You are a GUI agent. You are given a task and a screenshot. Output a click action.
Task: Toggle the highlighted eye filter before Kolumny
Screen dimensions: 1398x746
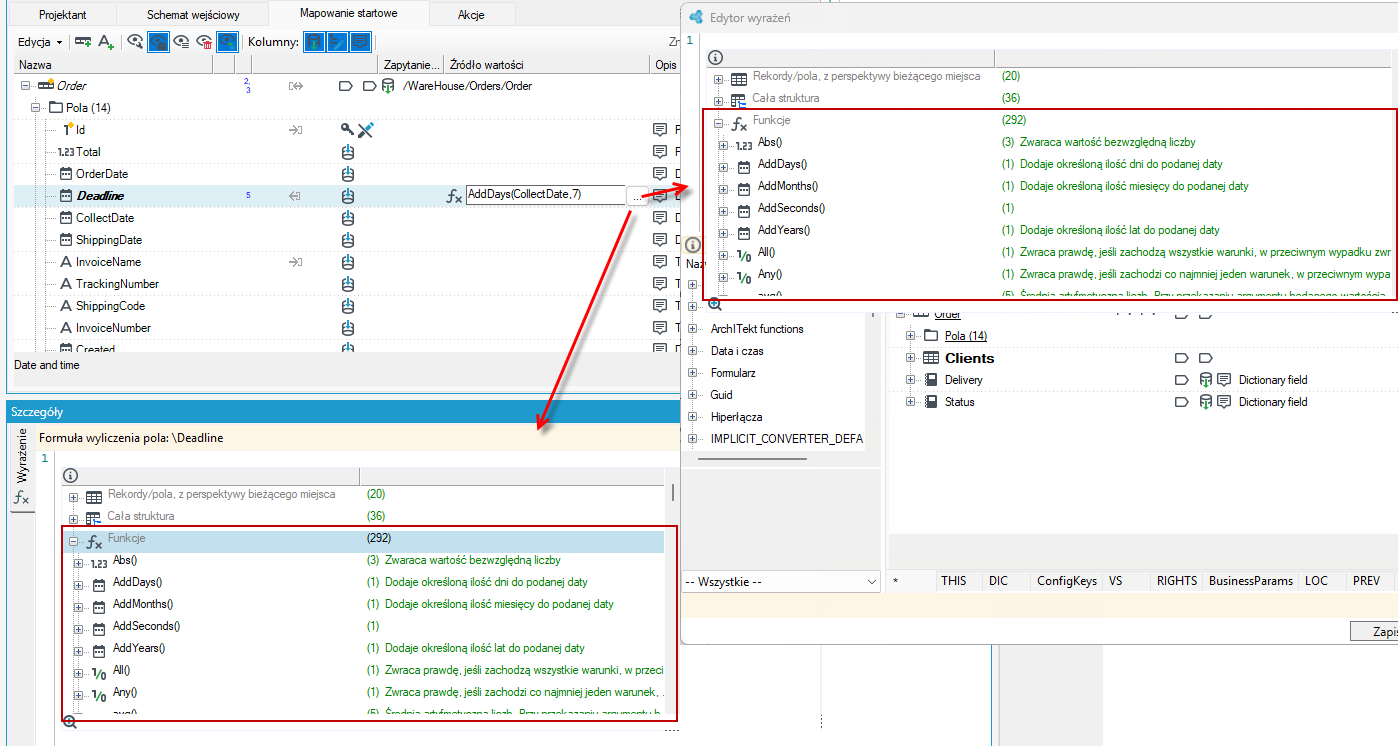coord(228,42)
